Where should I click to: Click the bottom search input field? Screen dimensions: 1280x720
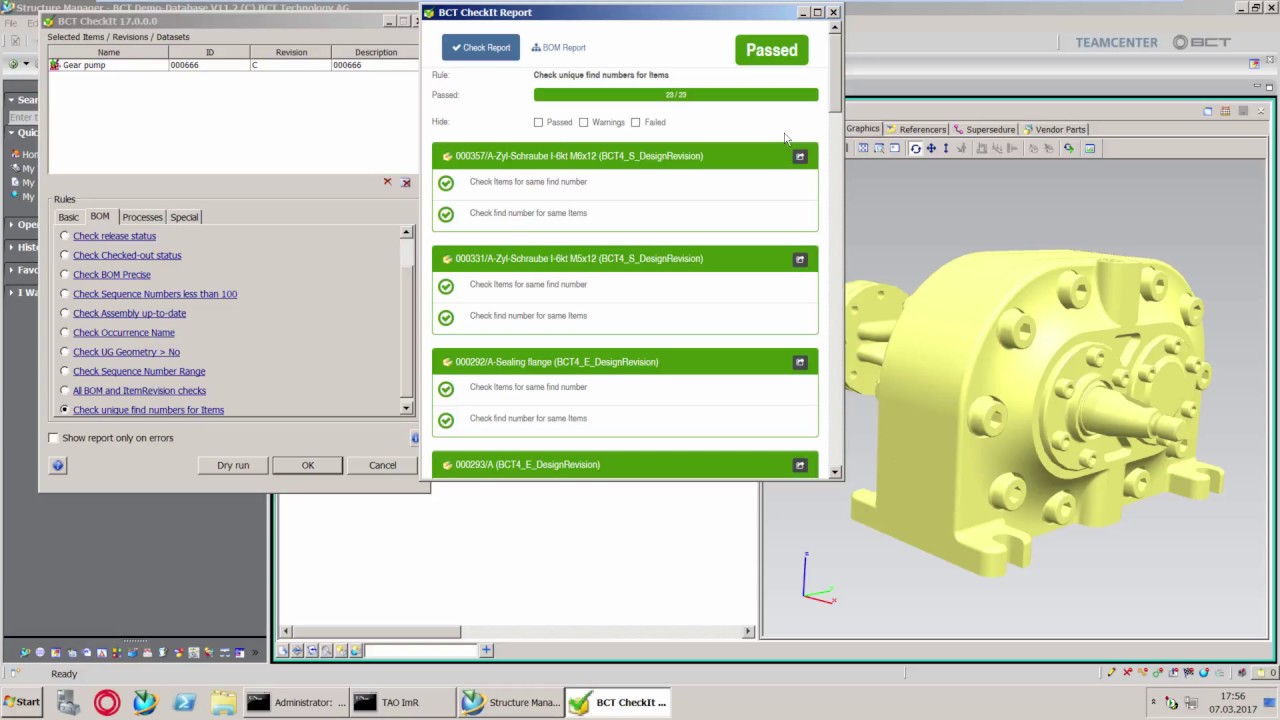pyautogui.click(x=421, y=651)
